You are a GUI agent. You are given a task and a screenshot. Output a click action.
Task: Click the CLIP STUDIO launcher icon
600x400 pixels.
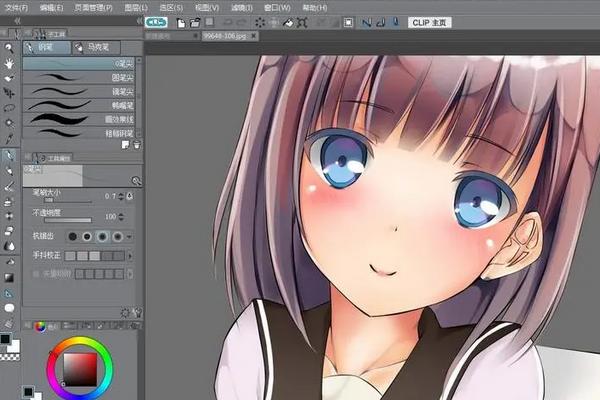tap(156, 23)
